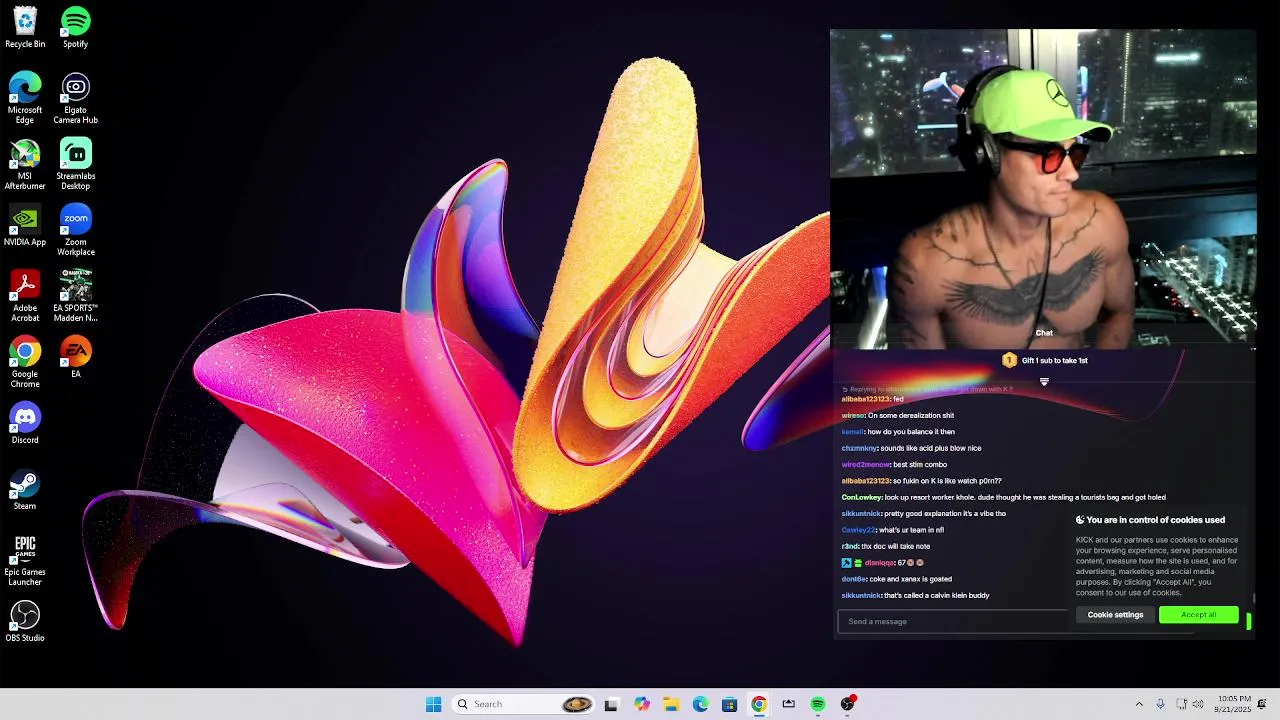Click the r3nd username in chat
The height and width of the screenshot is (720, 1280).
tap(850, 546)
